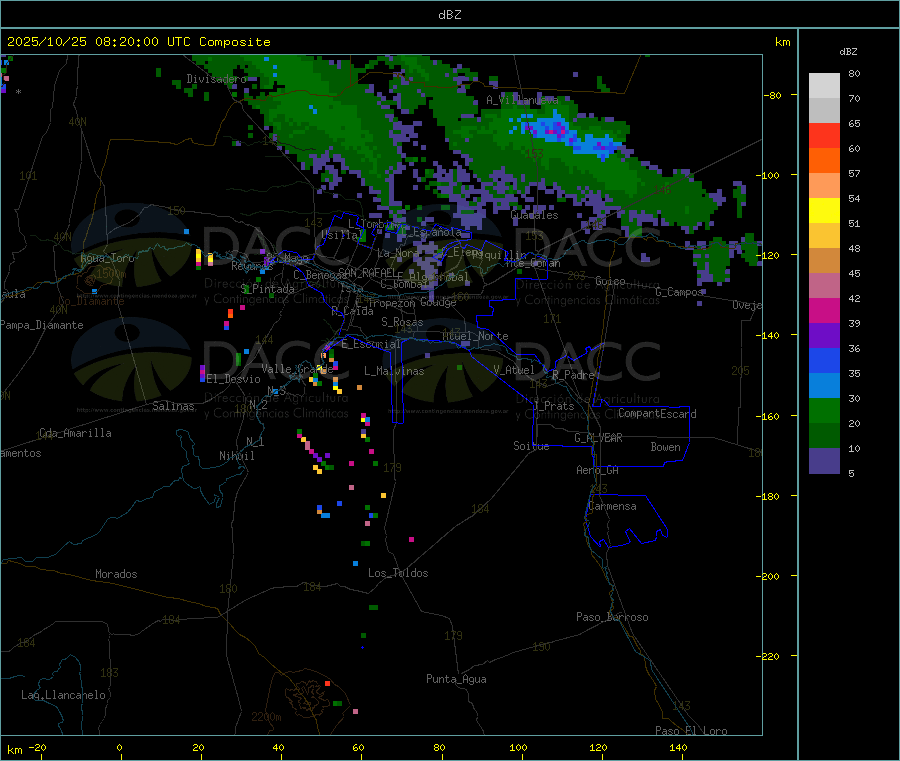Viewport: 900px width, 761px height.
Task: Click the Nihuil label
Action: (x=237, y=456)
